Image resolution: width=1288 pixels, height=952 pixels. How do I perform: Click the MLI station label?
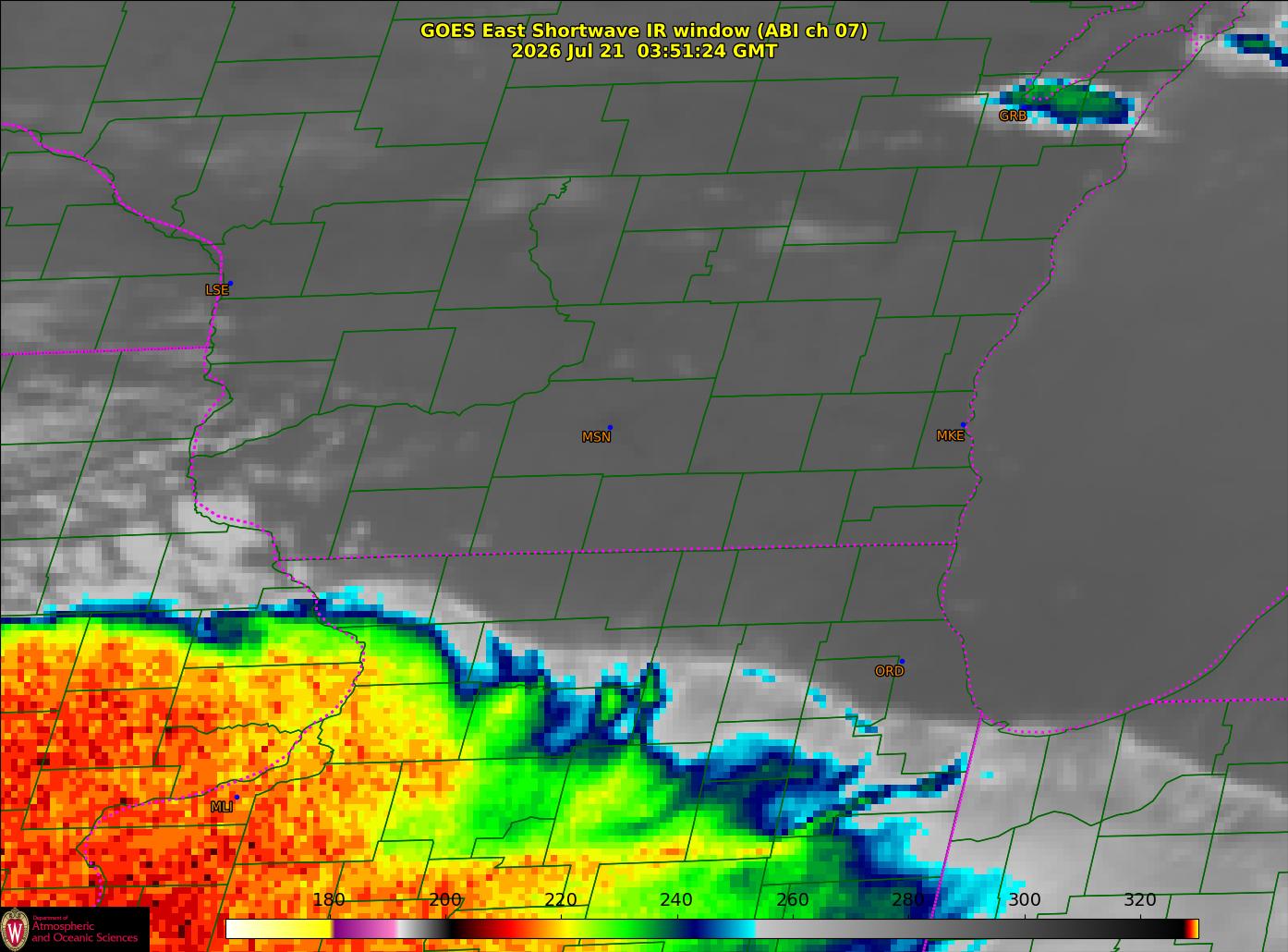222,807
